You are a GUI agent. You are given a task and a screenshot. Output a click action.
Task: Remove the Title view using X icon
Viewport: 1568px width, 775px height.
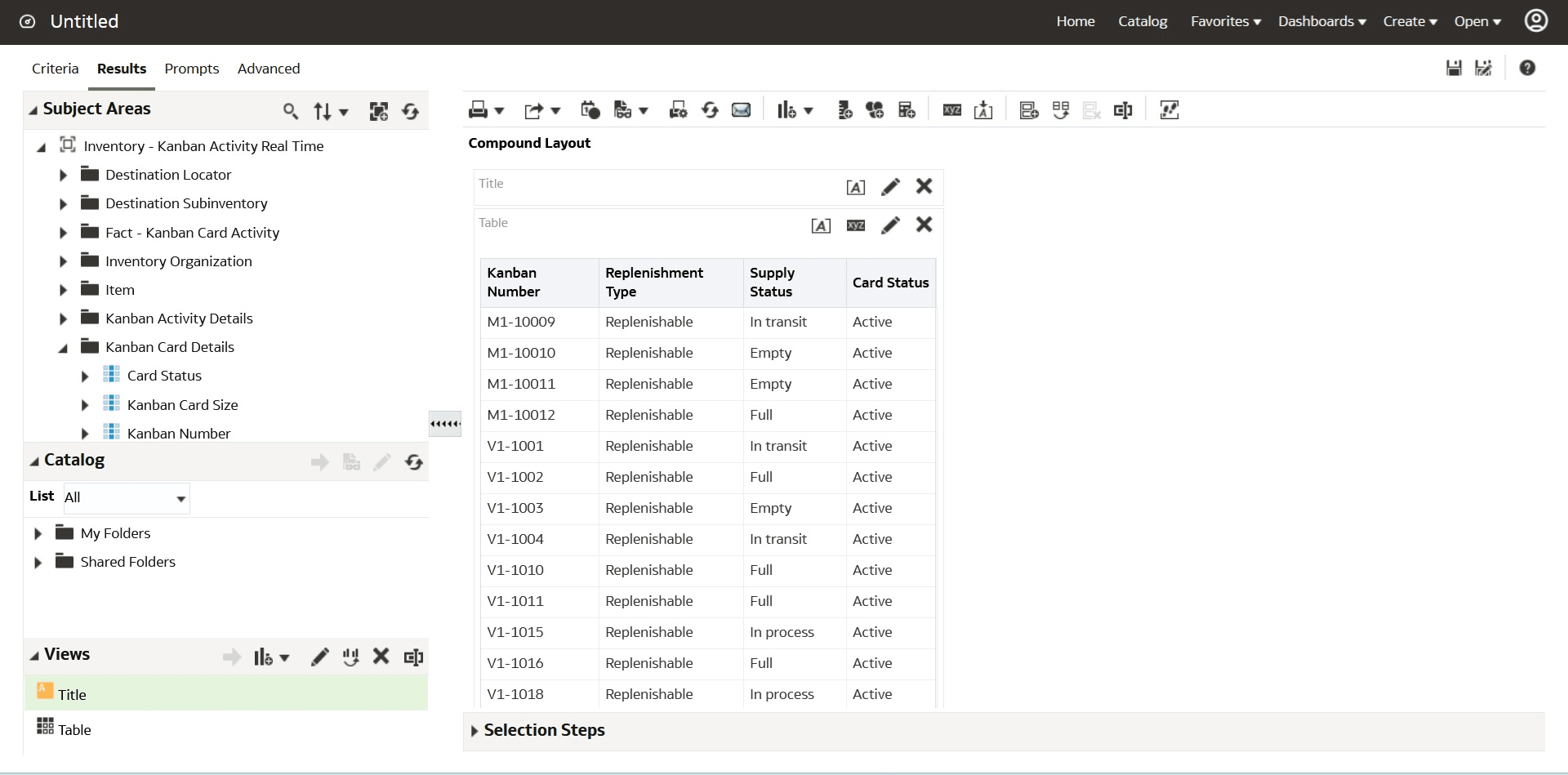click(924, 186)
